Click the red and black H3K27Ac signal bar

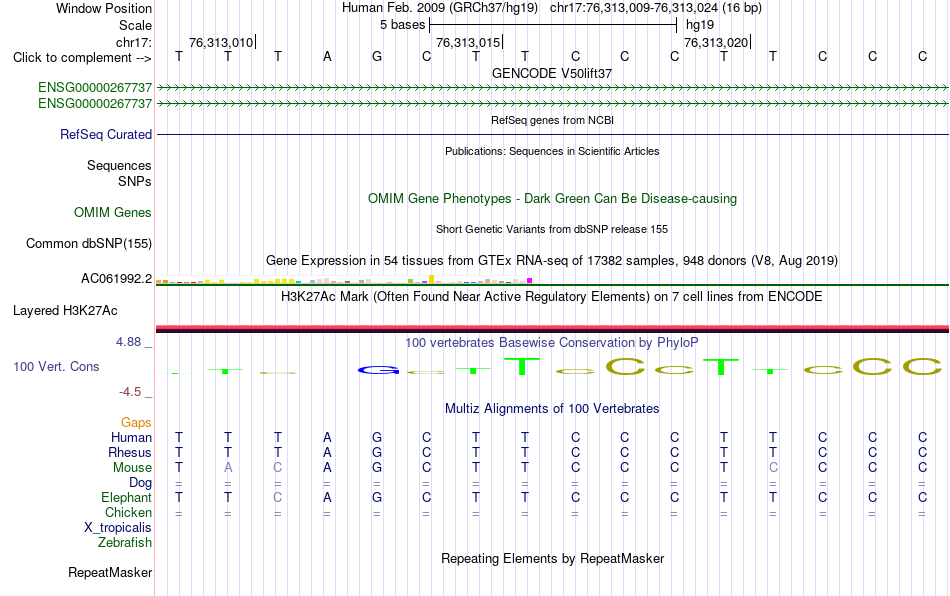(552, 329)
